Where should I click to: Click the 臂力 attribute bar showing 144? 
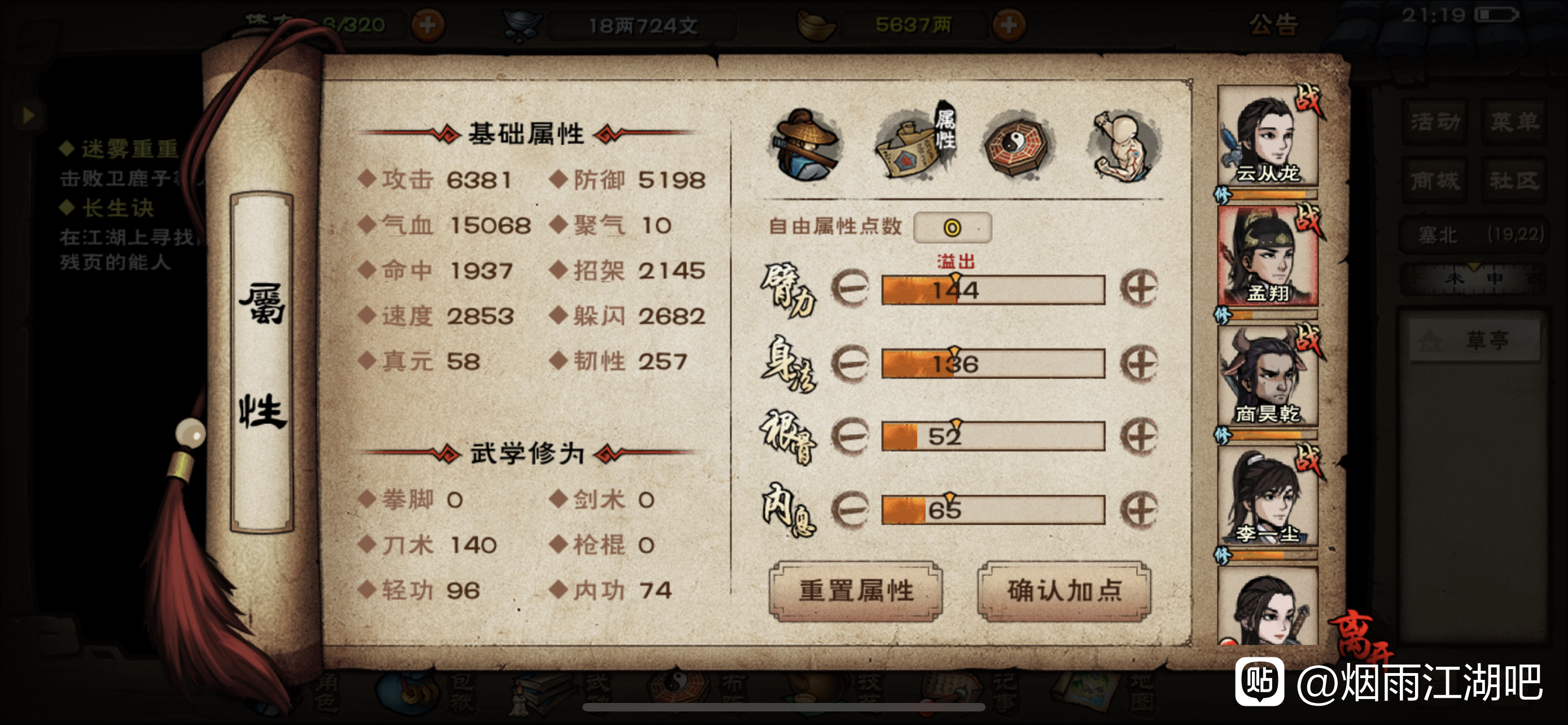993,290
